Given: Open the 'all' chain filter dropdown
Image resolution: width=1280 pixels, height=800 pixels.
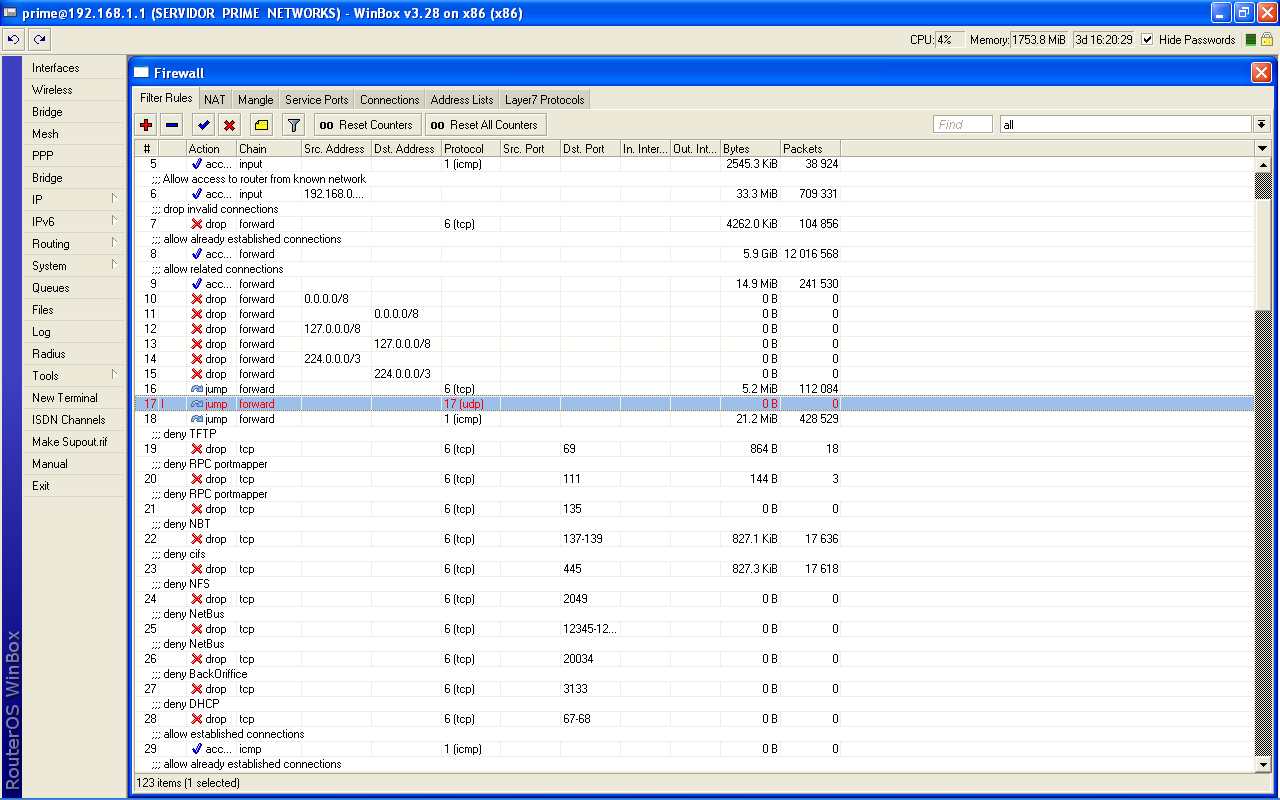Looking at the screenshot, I should (1262, 125).
